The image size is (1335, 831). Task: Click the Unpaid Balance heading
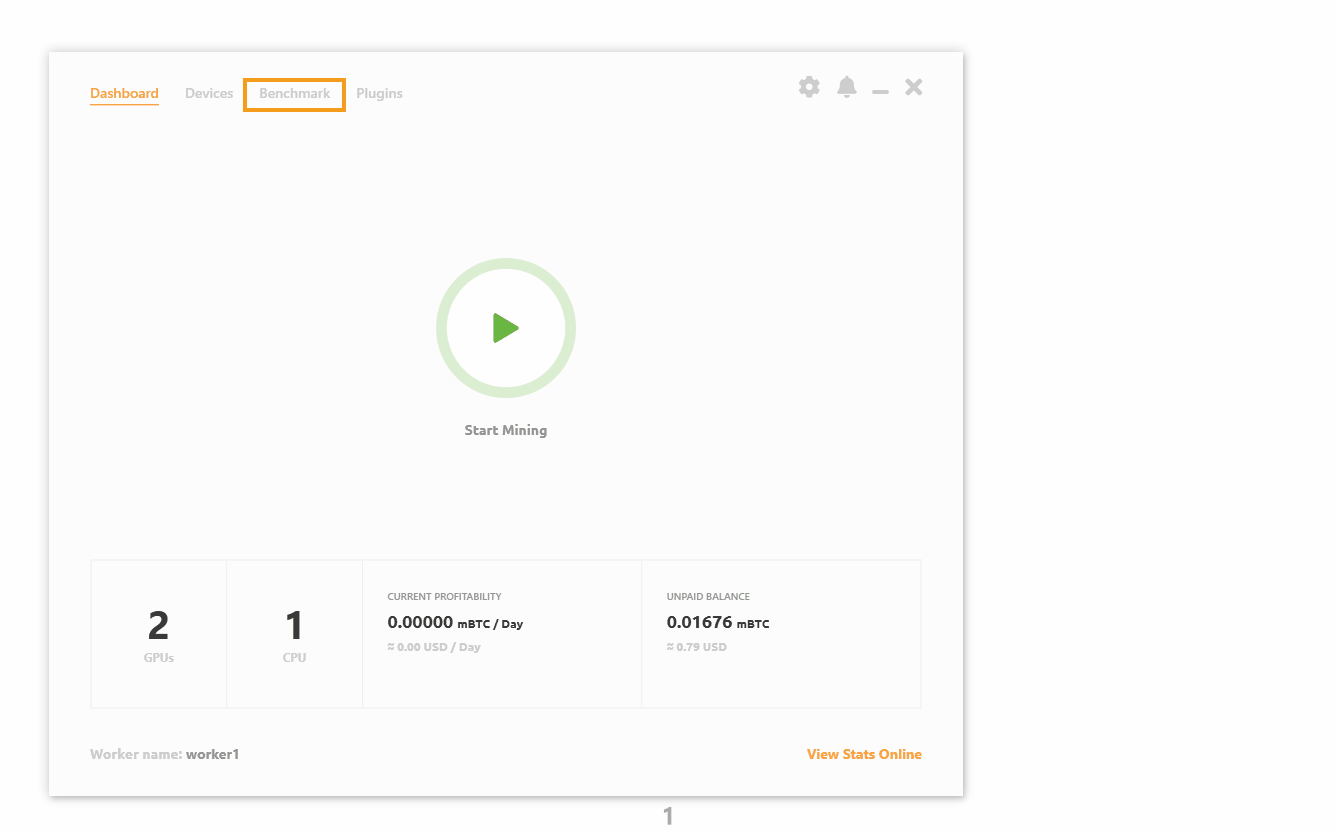point(708,597)
